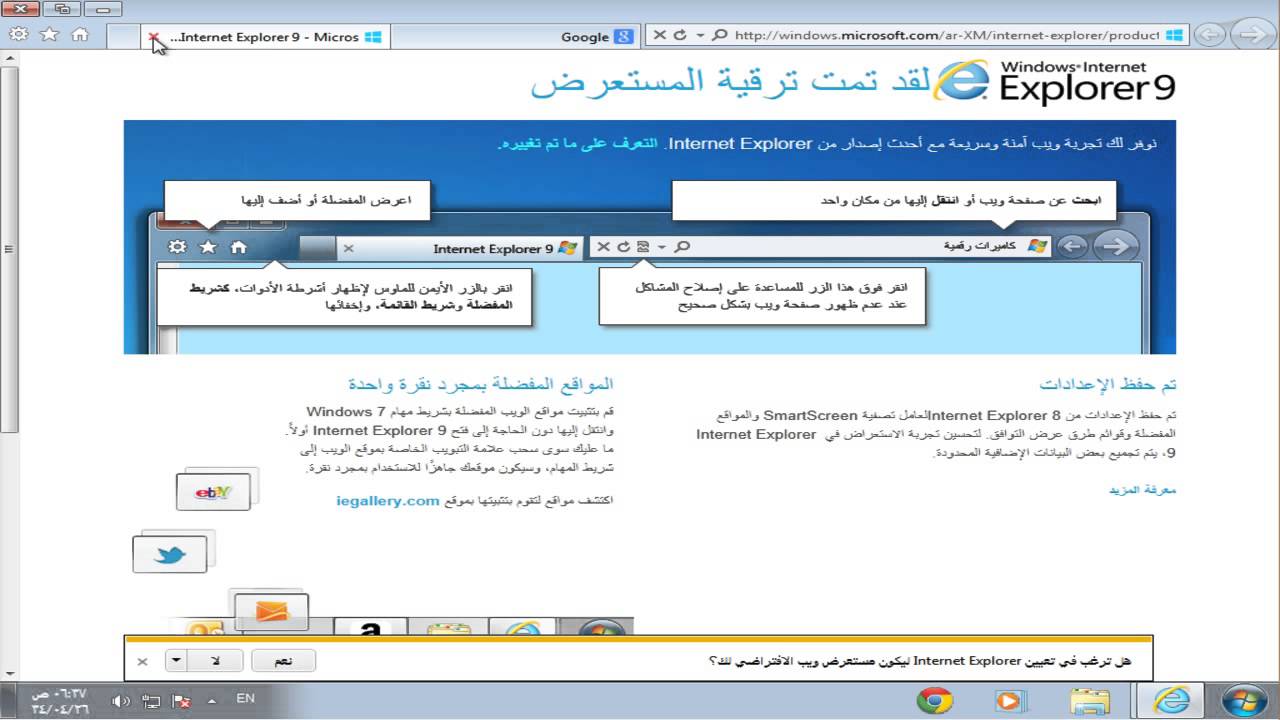Open the Tools gear menu
Image resolution: width=1280 pixels, height=720 pixels.
(x=18, y=35)
